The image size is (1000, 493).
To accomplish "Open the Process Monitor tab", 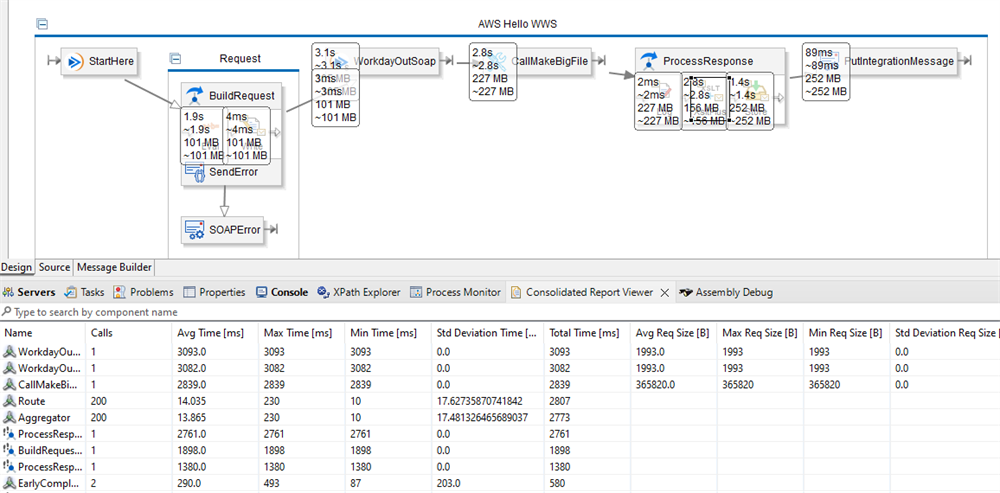I will (455, 292).
